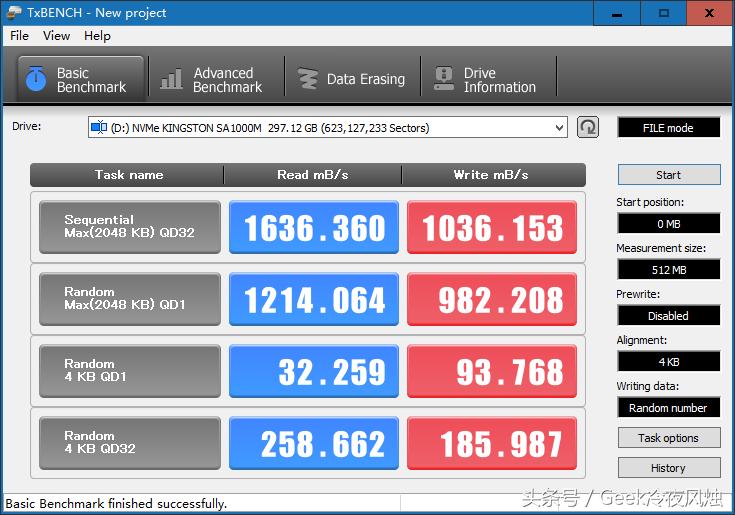This screenshot has height=515, width=735.
Task: Show benchmark History
Action: (x=668, y=468)
